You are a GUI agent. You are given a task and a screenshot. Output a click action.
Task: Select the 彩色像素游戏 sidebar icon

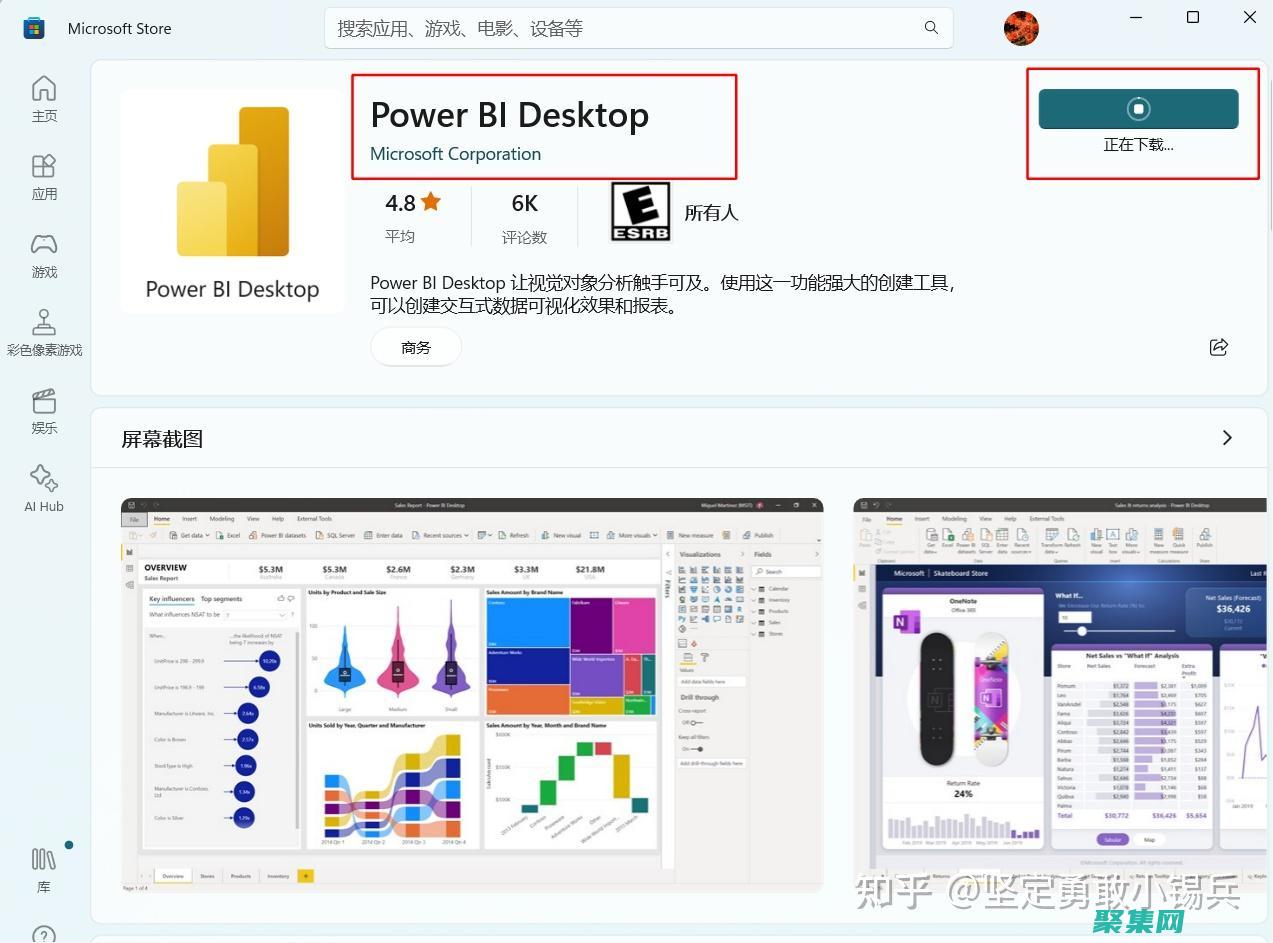point(44,330)
